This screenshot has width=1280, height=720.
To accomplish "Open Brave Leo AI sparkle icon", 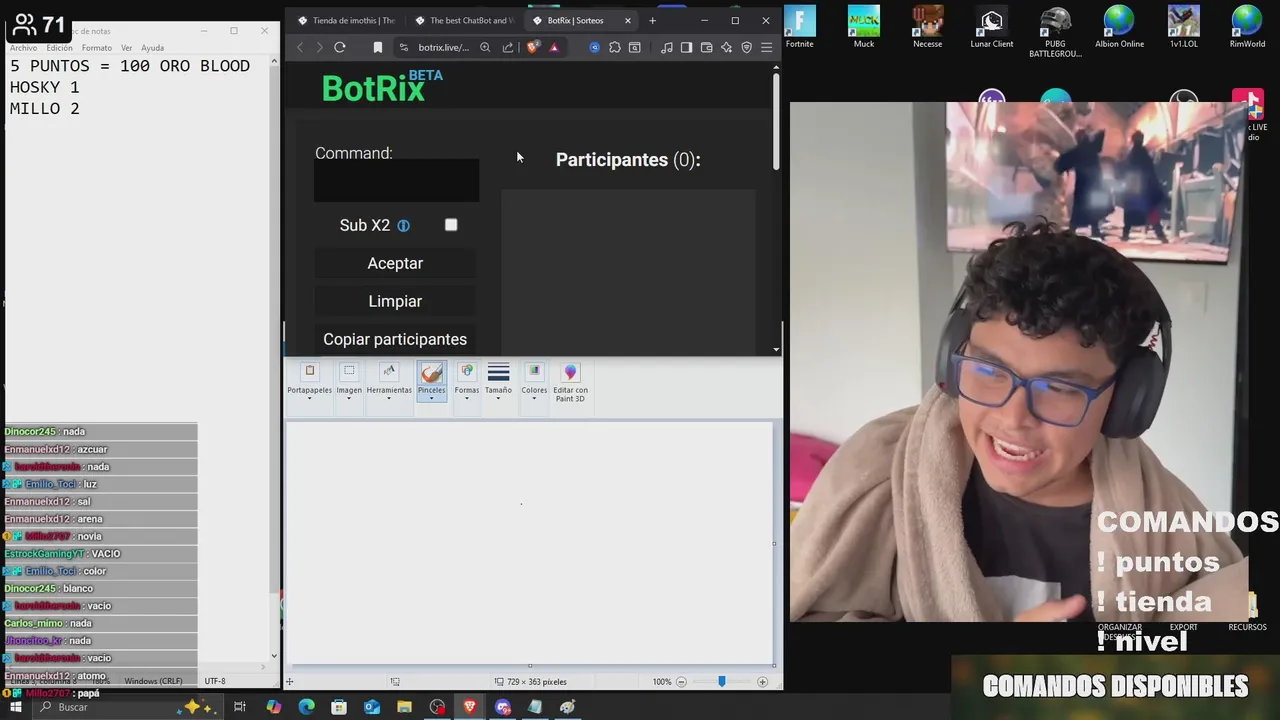I will (726, 47).
